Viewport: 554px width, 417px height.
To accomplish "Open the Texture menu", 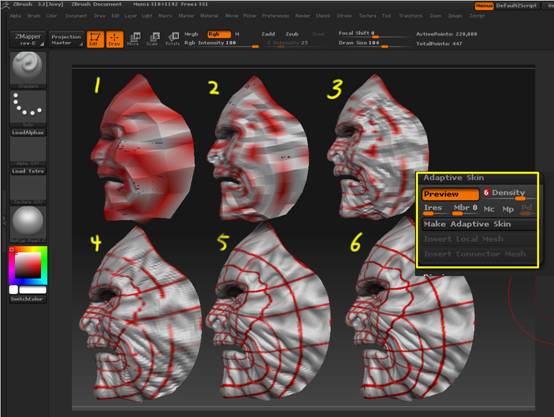I will click(368, 16).
